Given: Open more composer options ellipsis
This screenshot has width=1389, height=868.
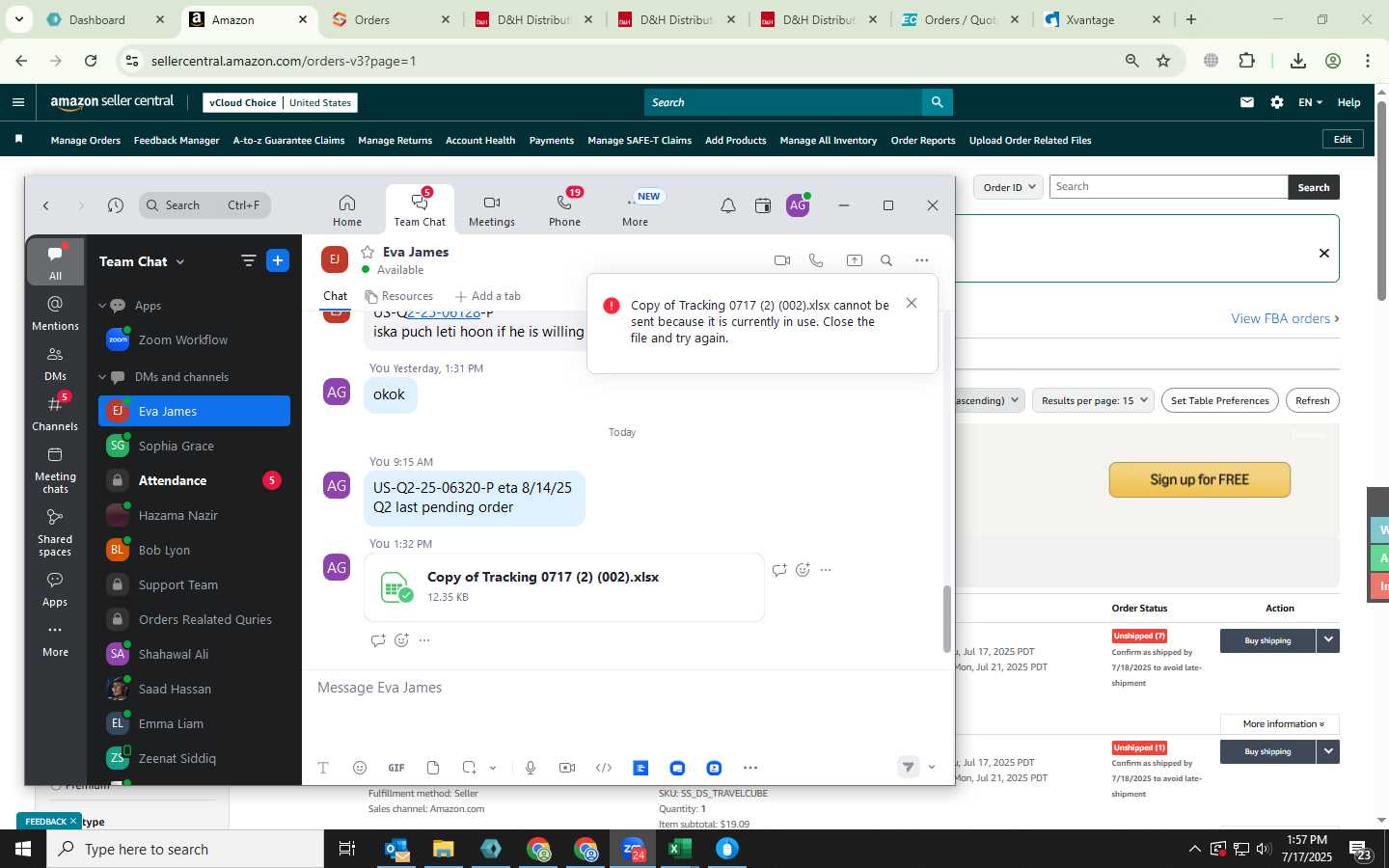Looking at the screenshot, I should point(750,768).
